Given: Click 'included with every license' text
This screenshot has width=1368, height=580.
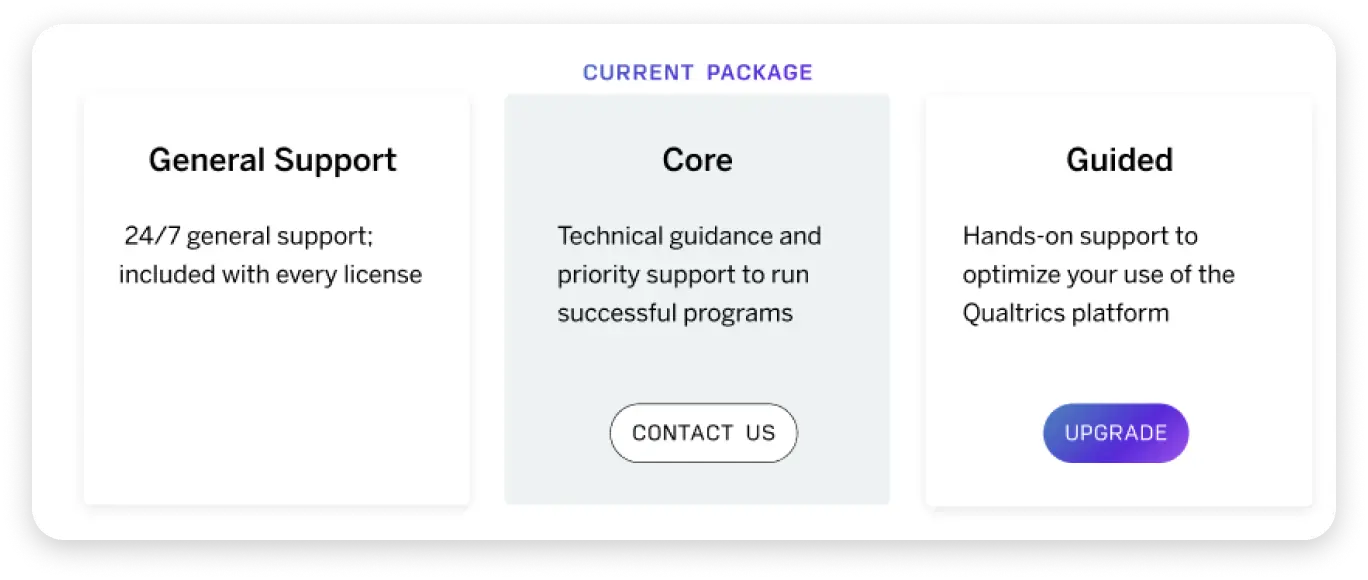Looking at the screenshot, I should click(x=270, y=274).
